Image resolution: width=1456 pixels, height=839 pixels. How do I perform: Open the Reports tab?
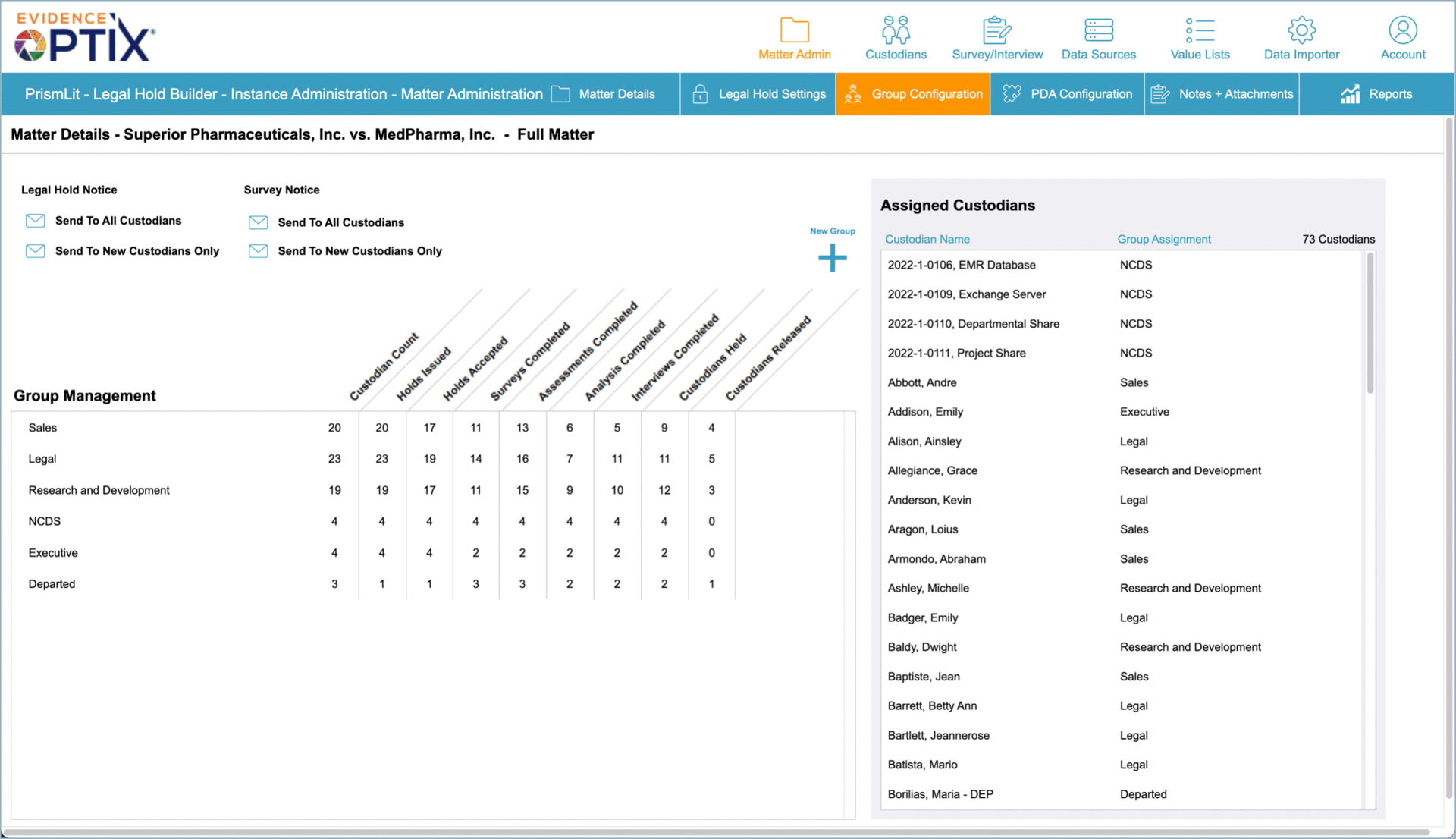click(1376, 94)
